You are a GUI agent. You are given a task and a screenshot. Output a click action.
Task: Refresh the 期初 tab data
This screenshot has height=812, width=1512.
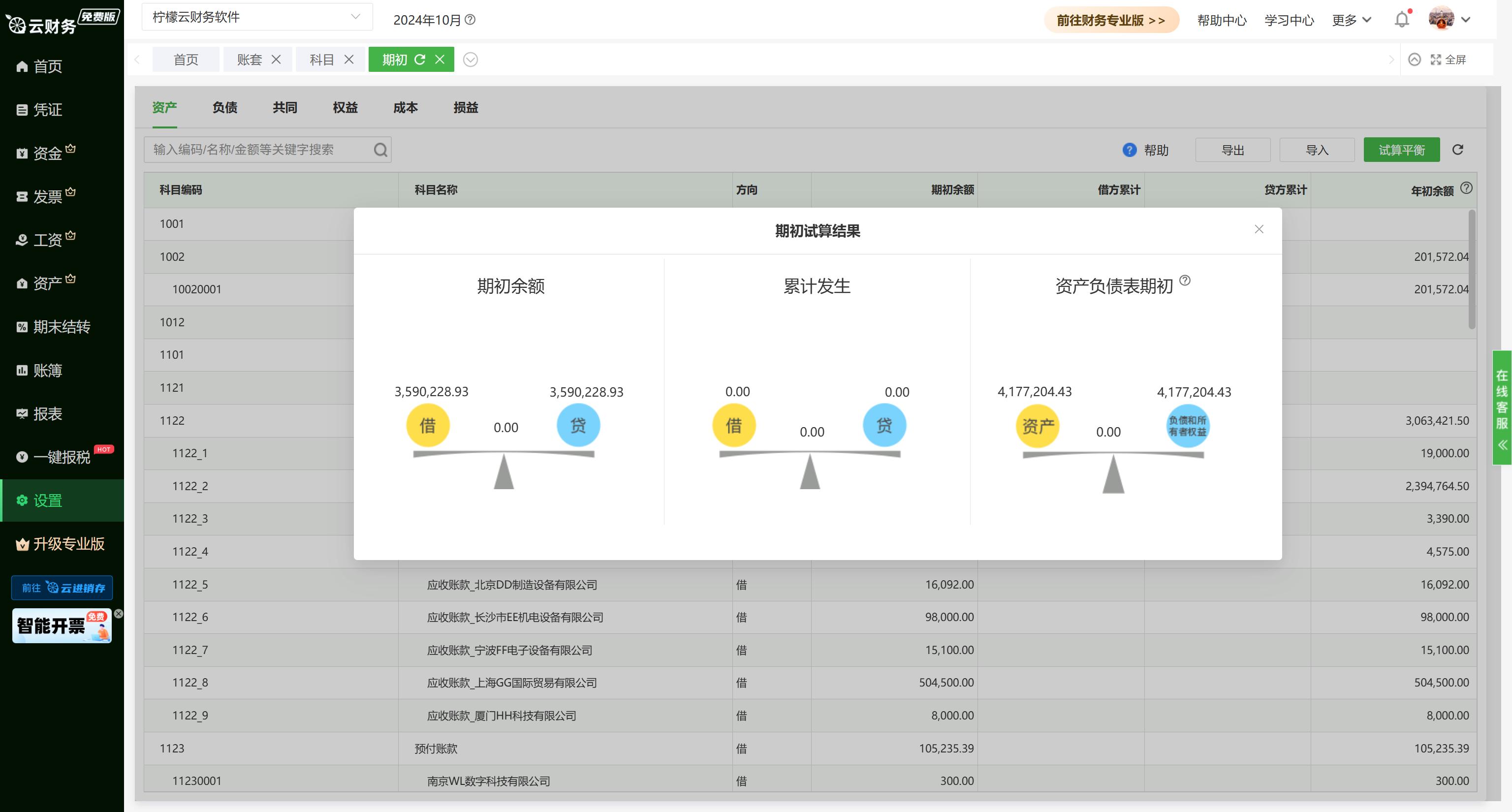[419, 59]
